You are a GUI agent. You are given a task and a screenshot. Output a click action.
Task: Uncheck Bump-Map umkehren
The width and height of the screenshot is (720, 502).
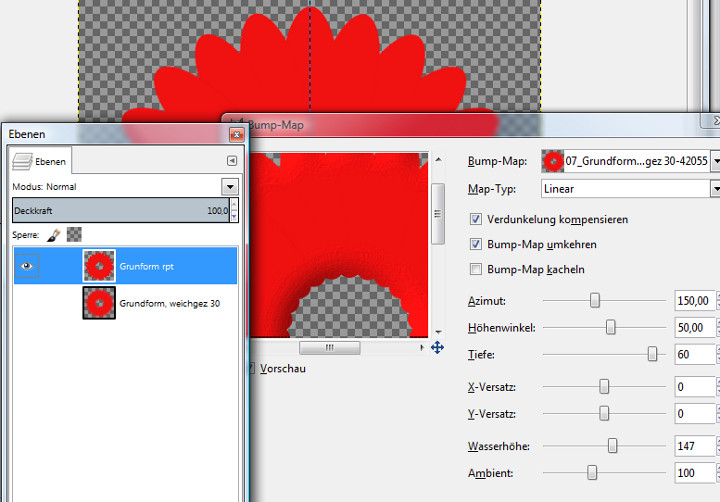tap(476, 244)
